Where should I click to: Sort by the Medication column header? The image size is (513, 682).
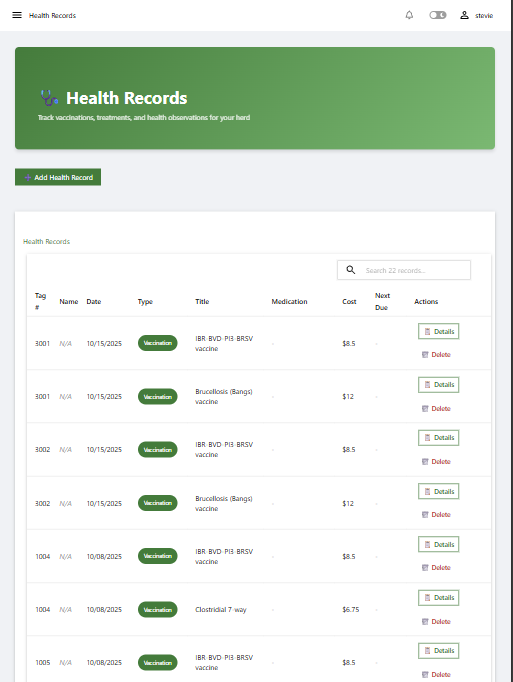tap(289, 301)
